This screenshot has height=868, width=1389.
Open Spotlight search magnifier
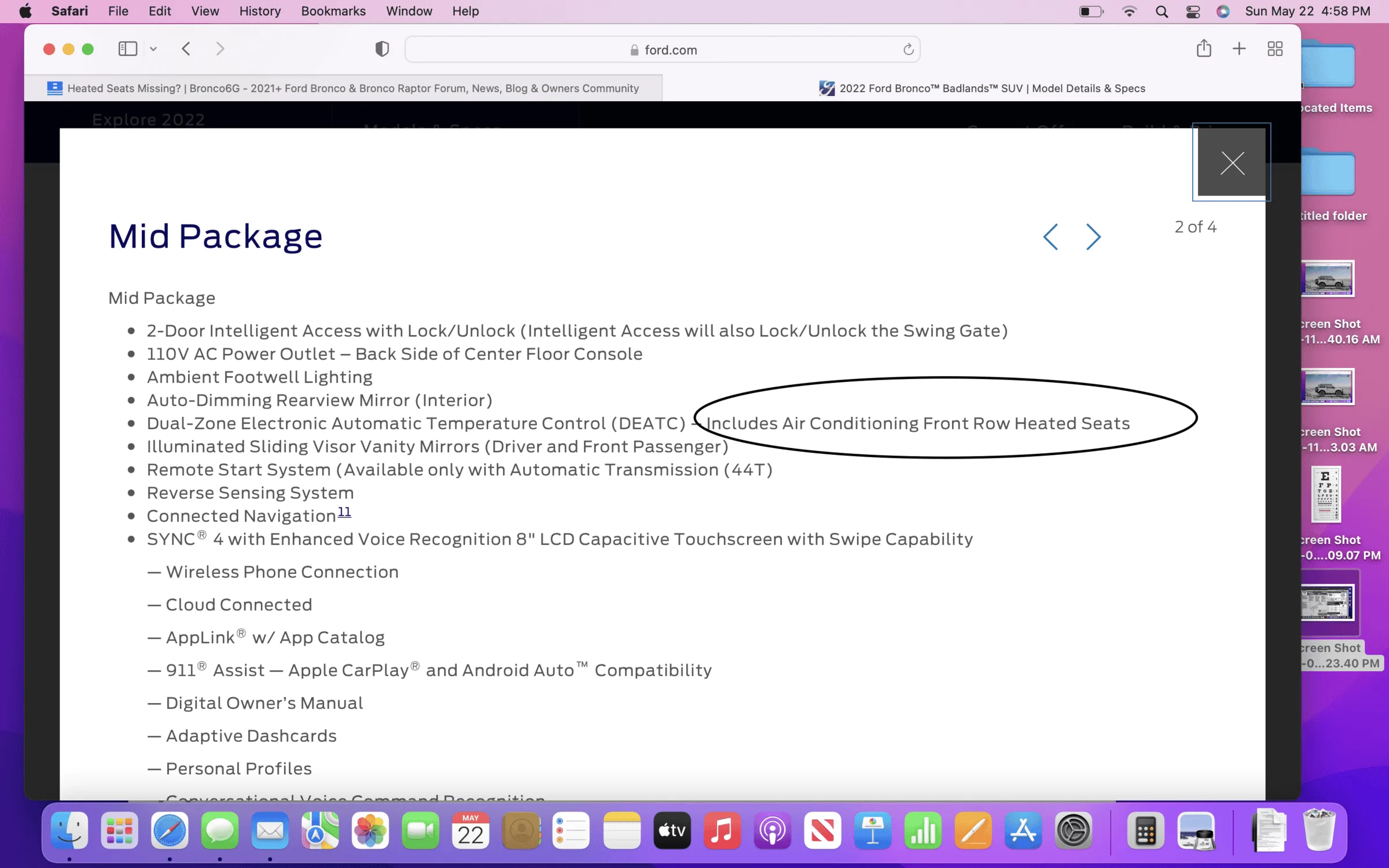pyautogui.click(x=1162, y=12)
